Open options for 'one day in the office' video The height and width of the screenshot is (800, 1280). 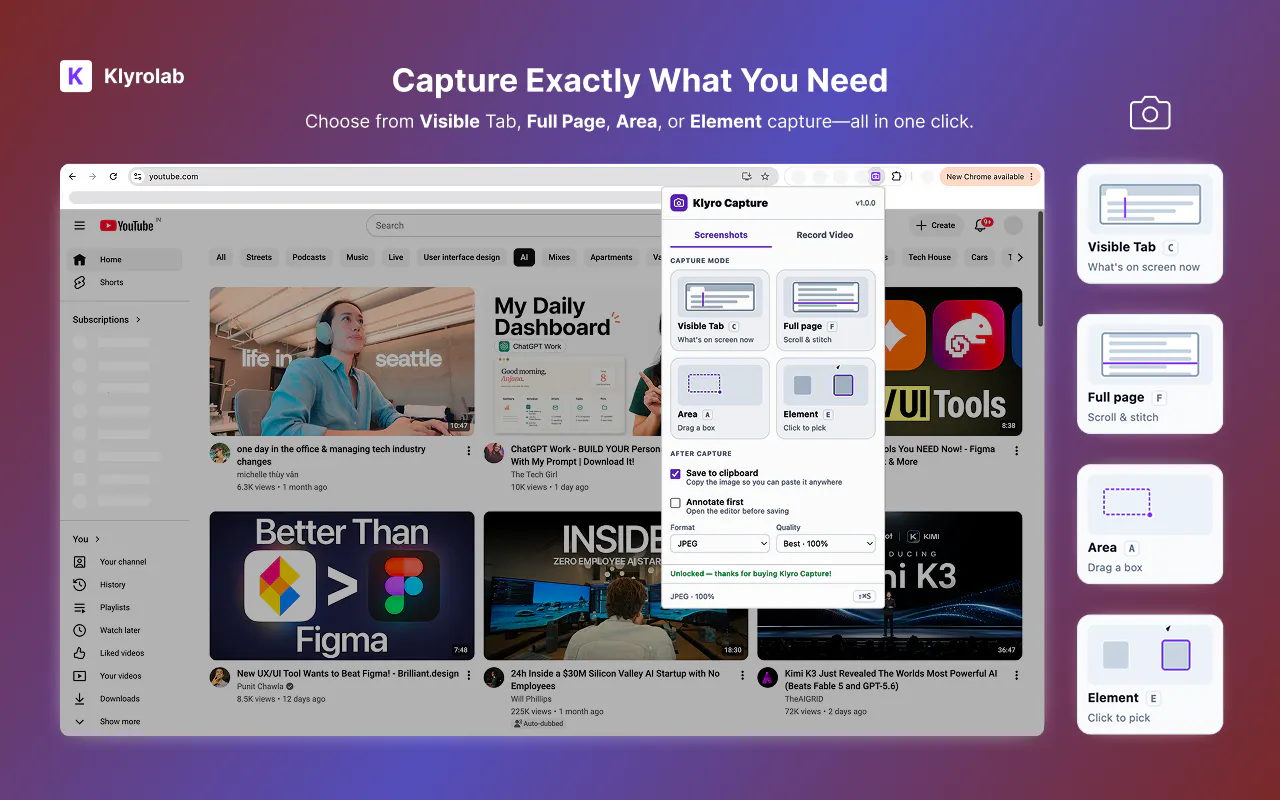(469, 451)
